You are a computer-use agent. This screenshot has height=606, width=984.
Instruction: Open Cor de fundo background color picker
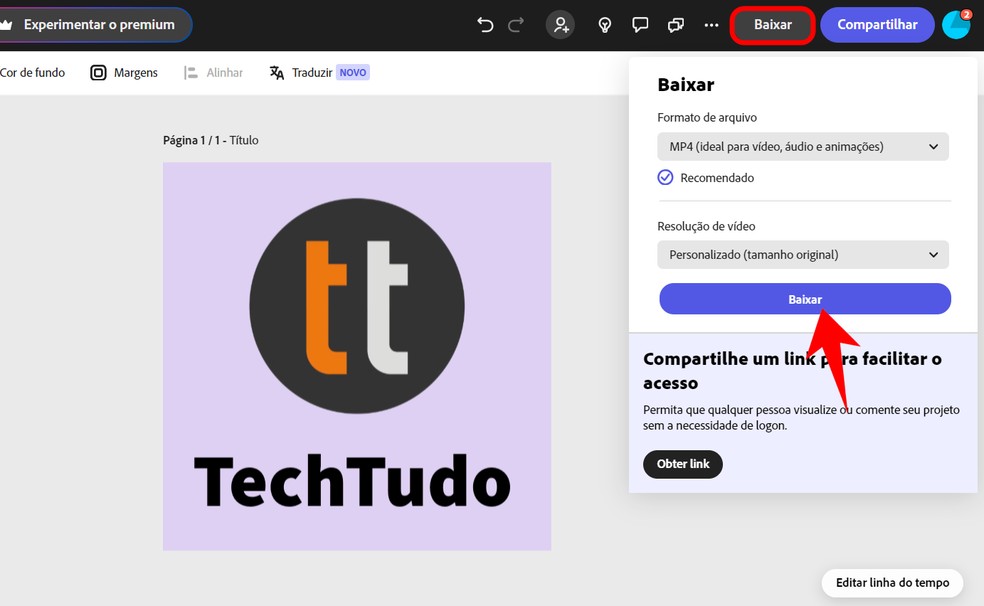coord(32,72)
